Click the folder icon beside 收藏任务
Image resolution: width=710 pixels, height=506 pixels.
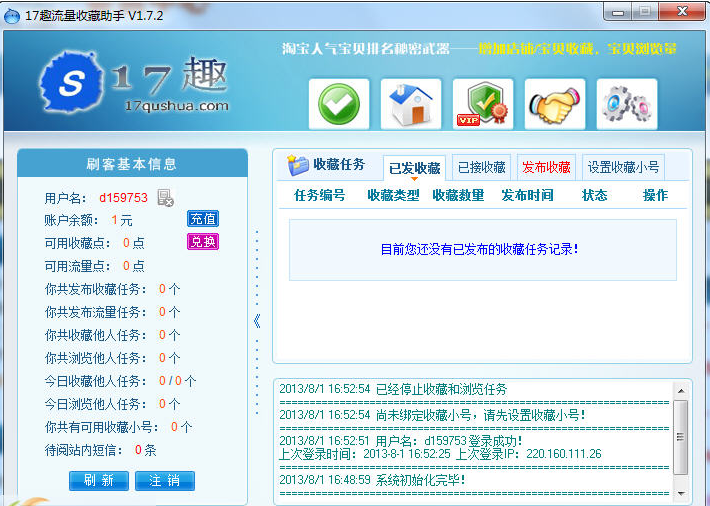click(297, 164)
